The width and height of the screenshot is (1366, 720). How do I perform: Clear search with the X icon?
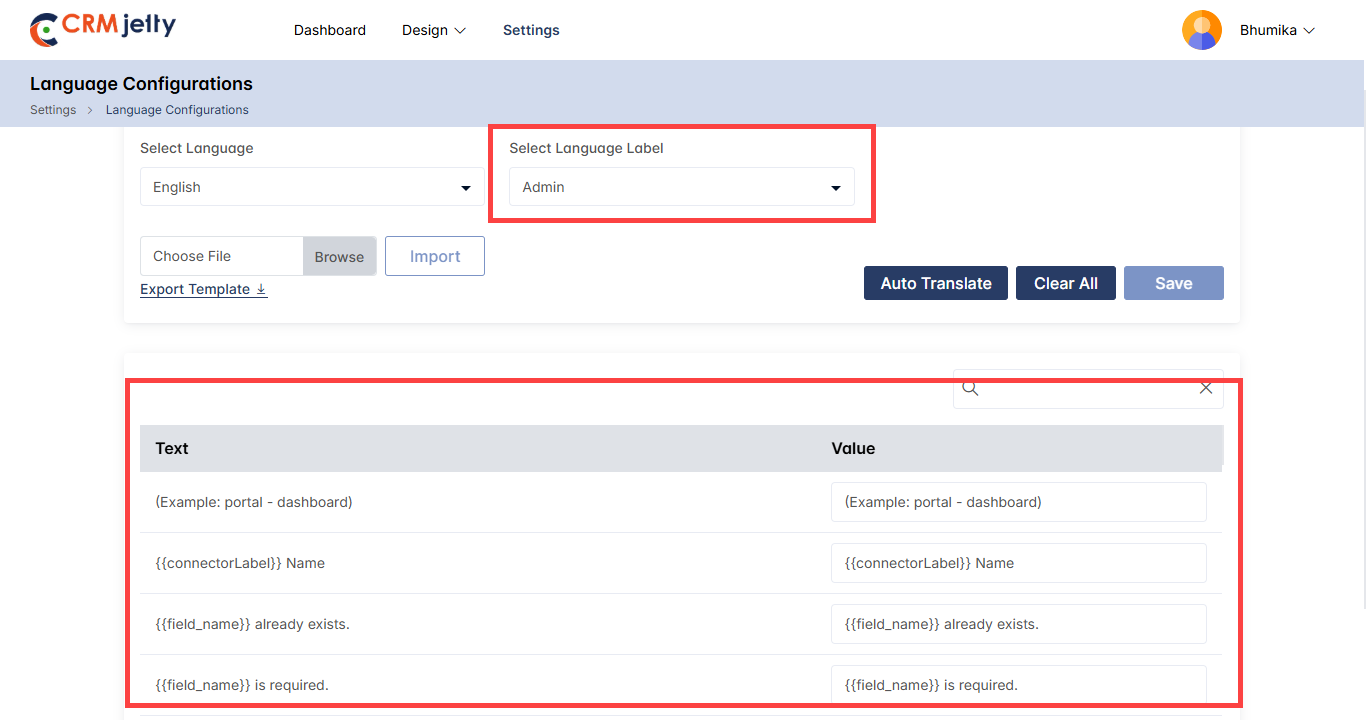click(x=1205, y=389)
